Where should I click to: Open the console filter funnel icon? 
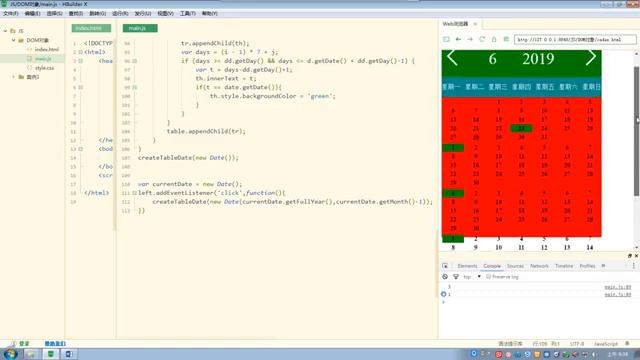[456, 277]
